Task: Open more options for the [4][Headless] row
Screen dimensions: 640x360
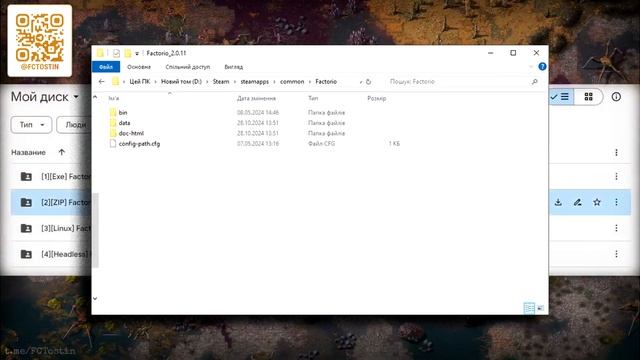Action: point(616,254)
